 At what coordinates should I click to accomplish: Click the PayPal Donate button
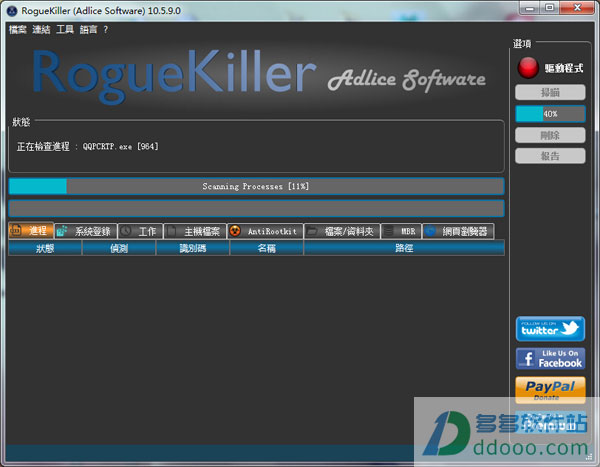coord(550,390)
